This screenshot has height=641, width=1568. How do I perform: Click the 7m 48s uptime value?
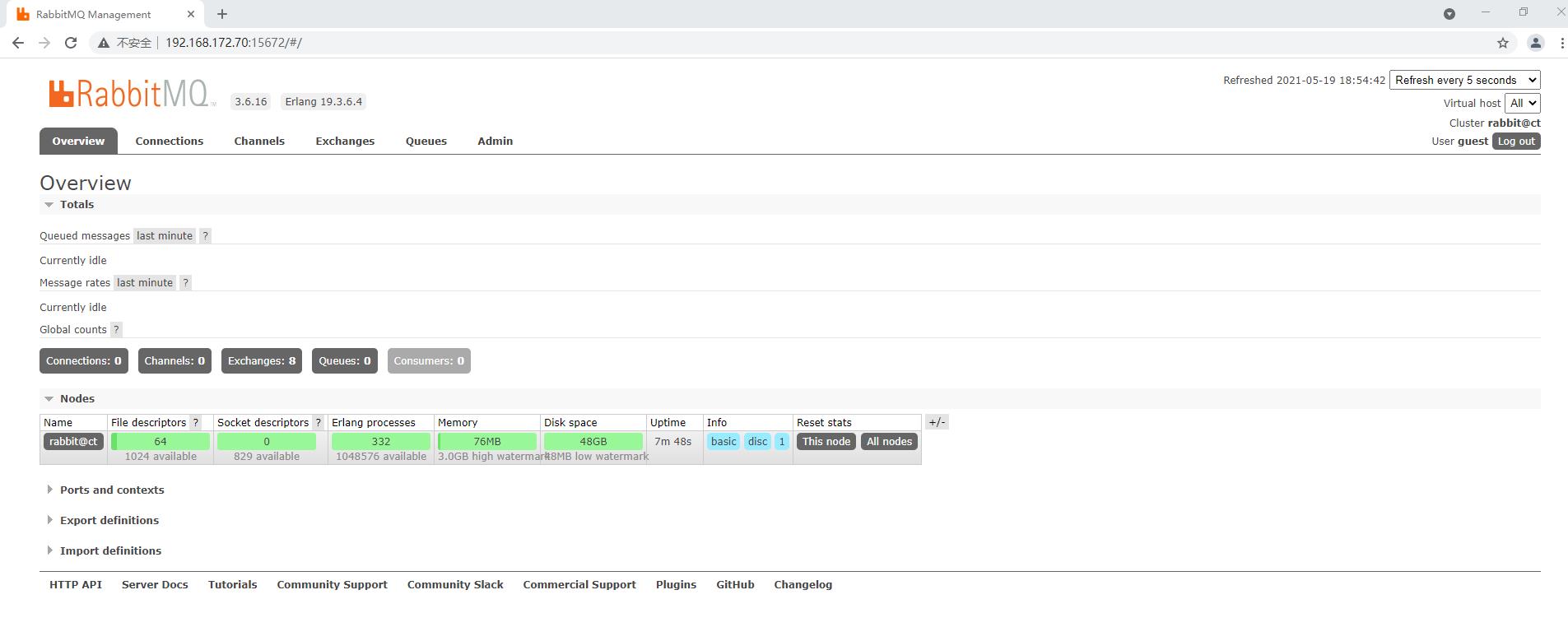[672, 441]
